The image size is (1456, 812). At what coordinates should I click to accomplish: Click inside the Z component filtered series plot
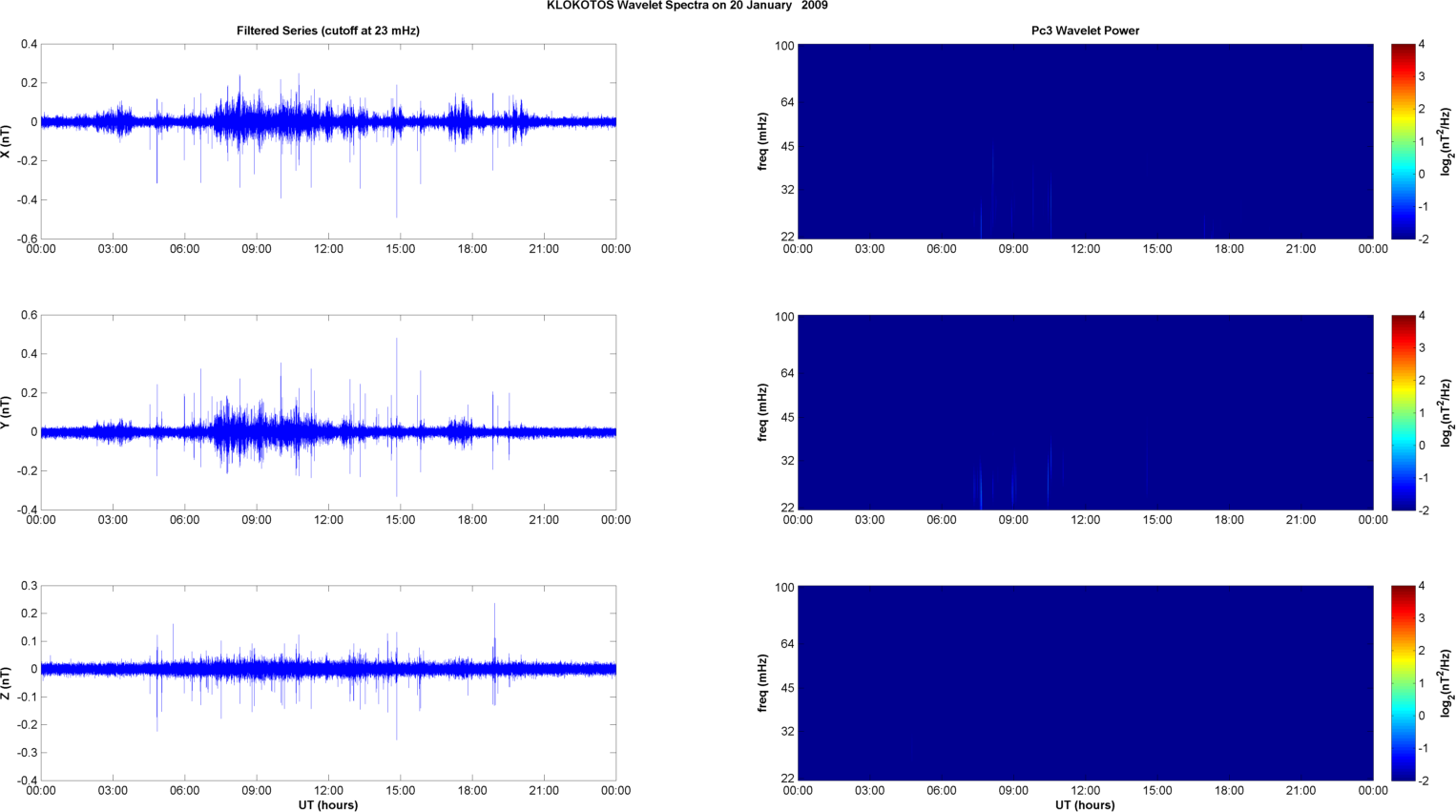click(x=328, y=683)
